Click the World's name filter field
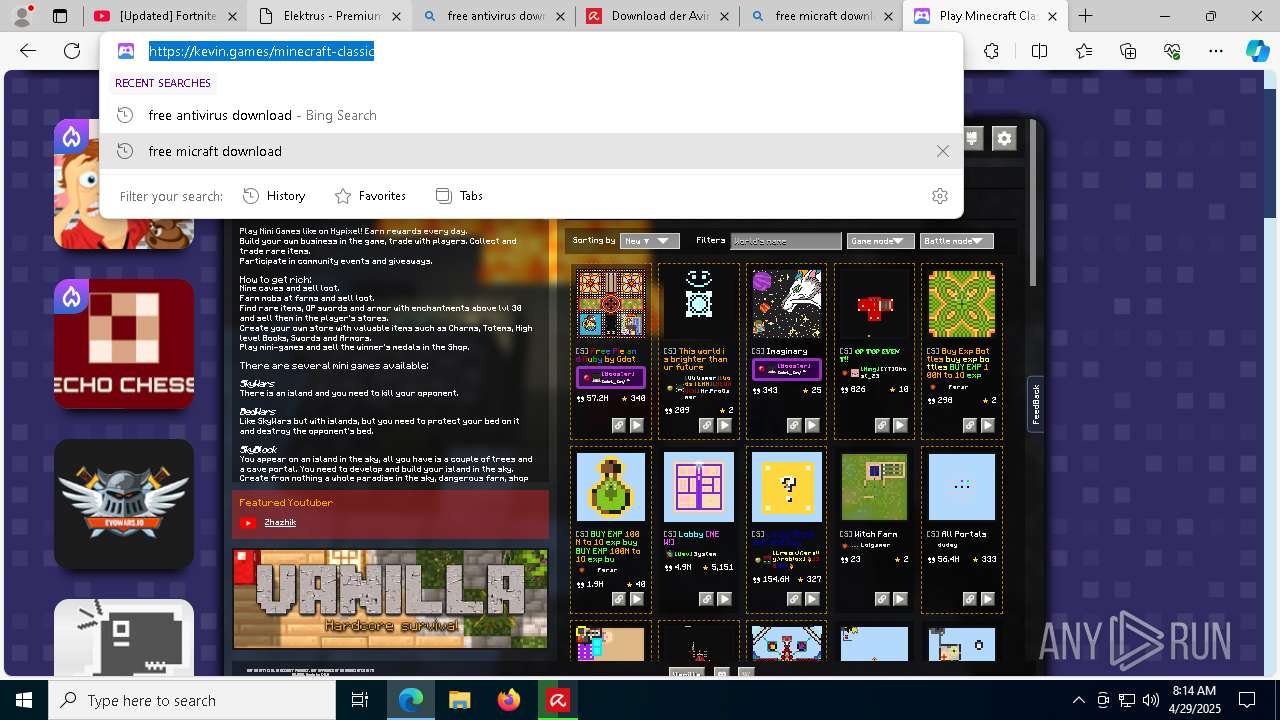Viewport: 1280px width, 720px height. (x=786, y=241)
